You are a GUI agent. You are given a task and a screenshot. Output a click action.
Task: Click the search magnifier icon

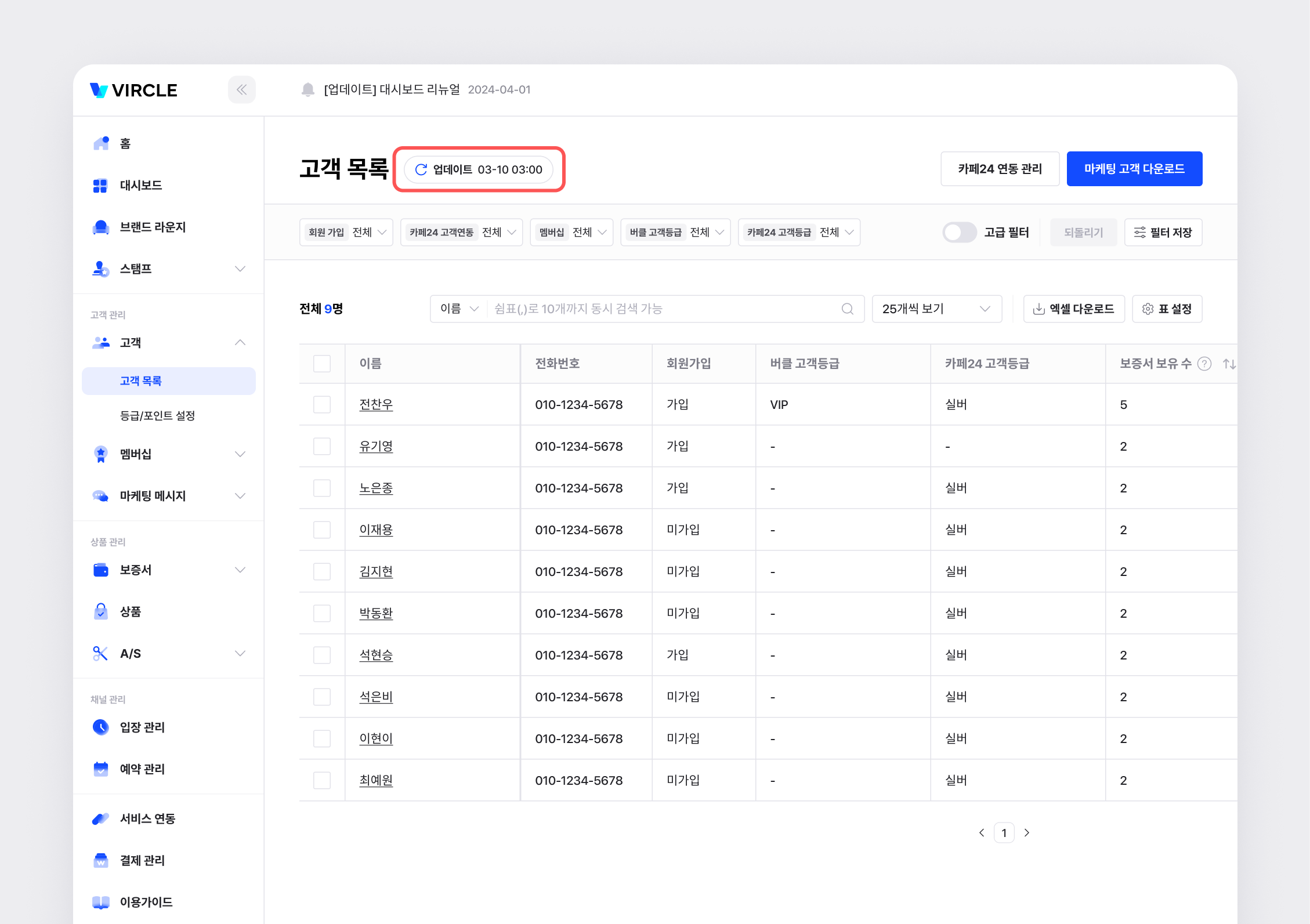pos(847,309)
